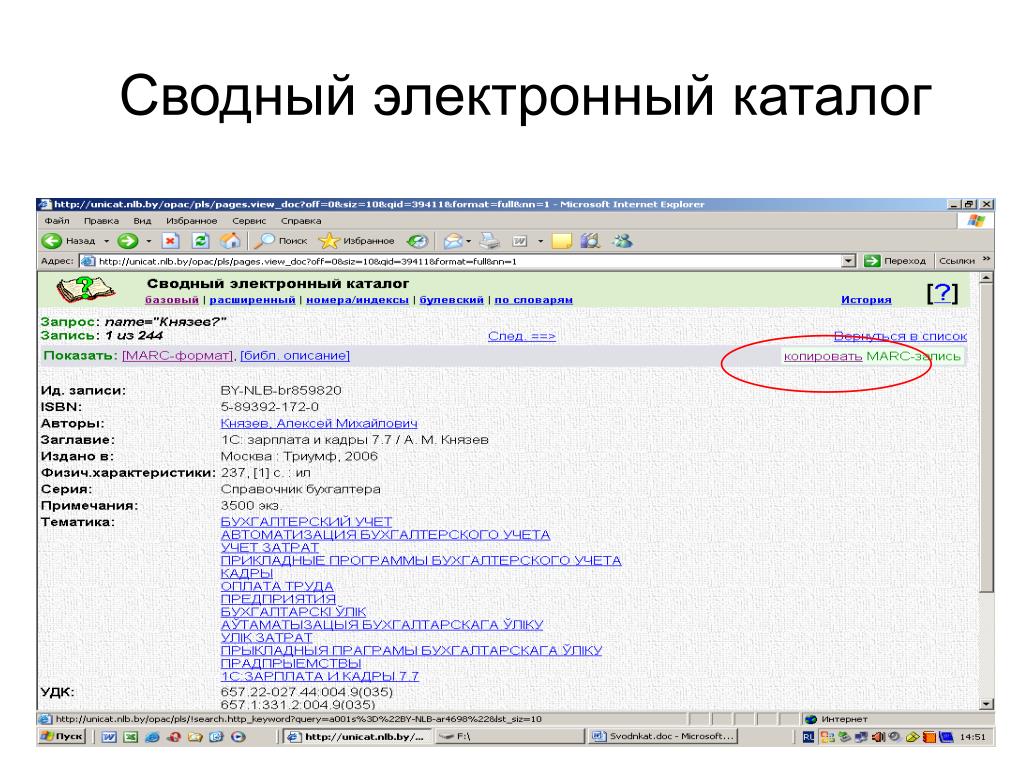
Task: Show [библ. описание] view
Action: (x=295, y=356)
